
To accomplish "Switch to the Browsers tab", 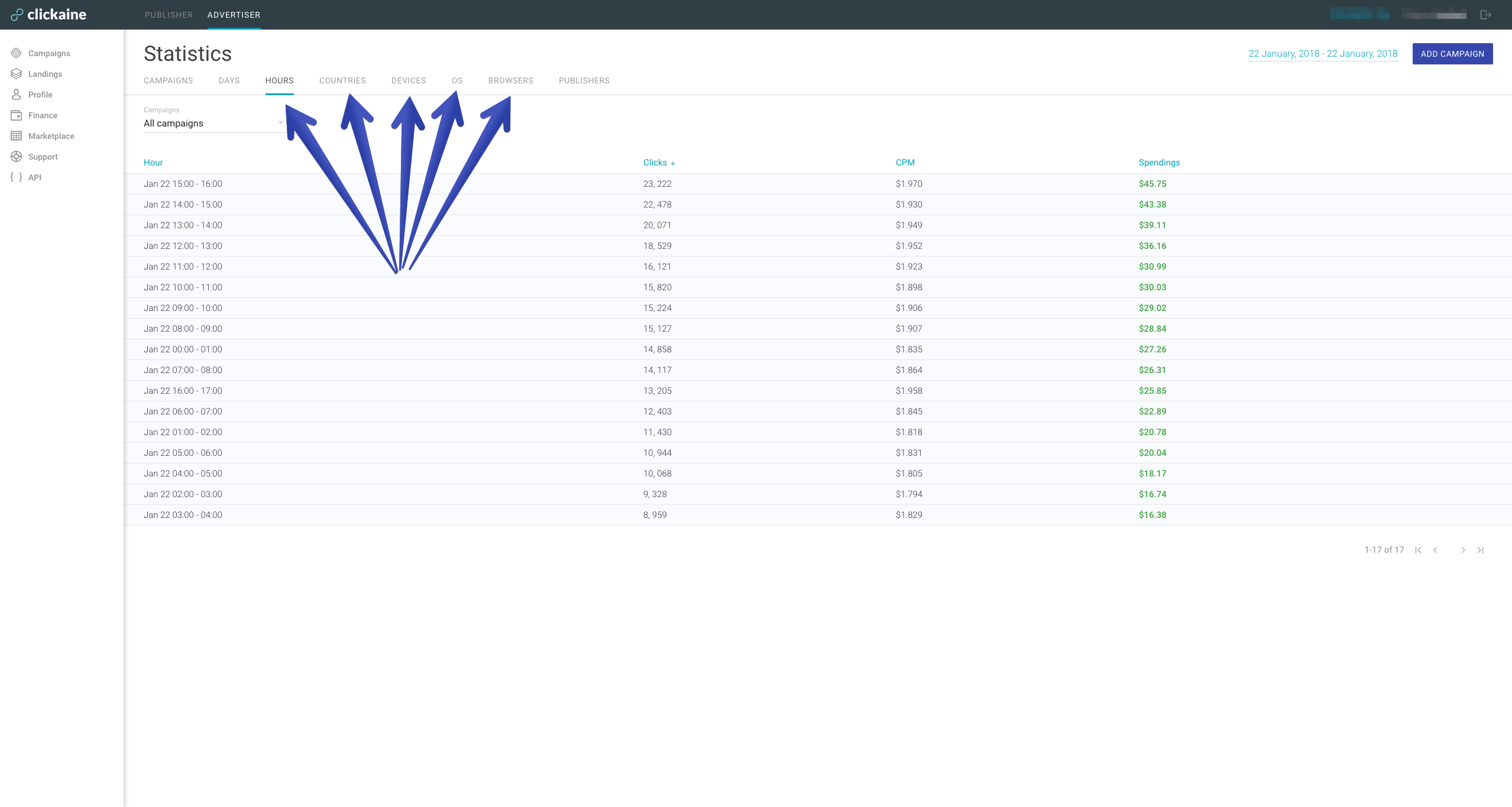I will coord(510,80).
